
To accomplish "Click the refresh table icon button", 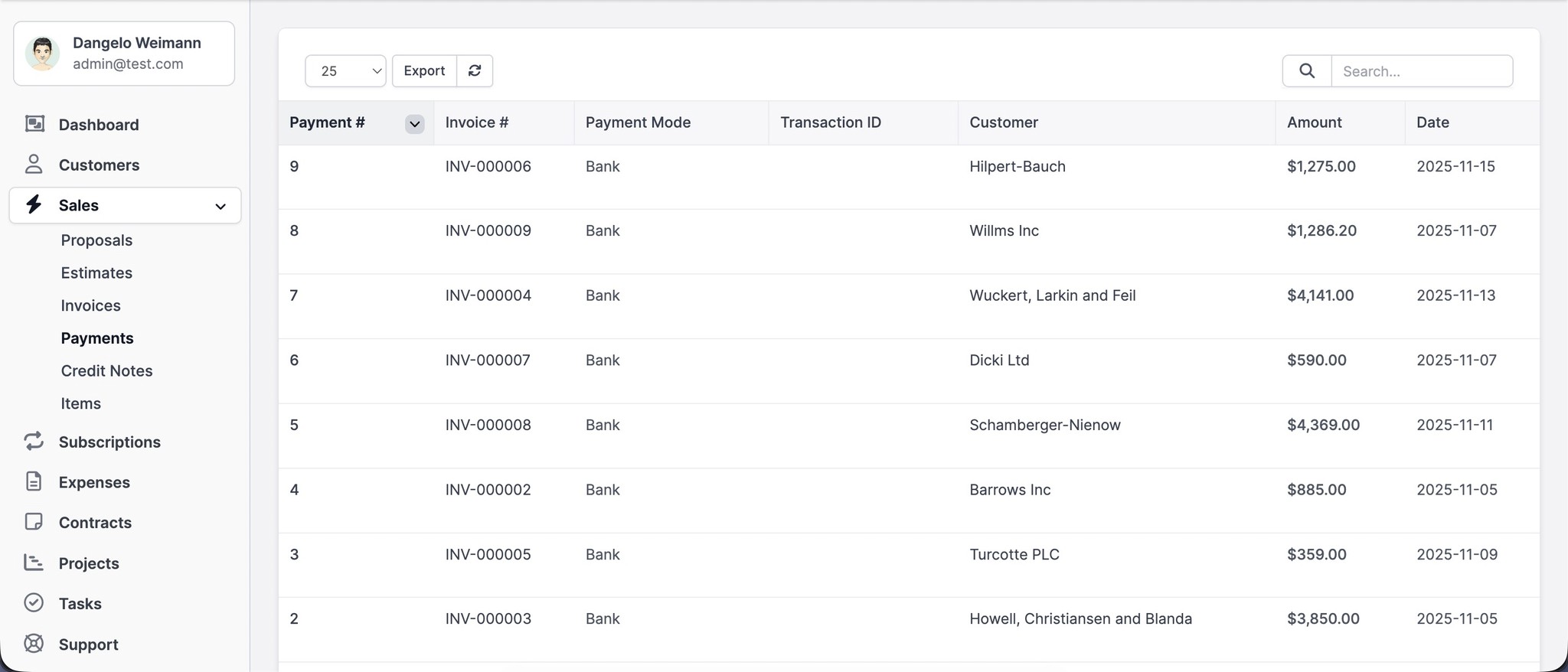I will point(475,70).
